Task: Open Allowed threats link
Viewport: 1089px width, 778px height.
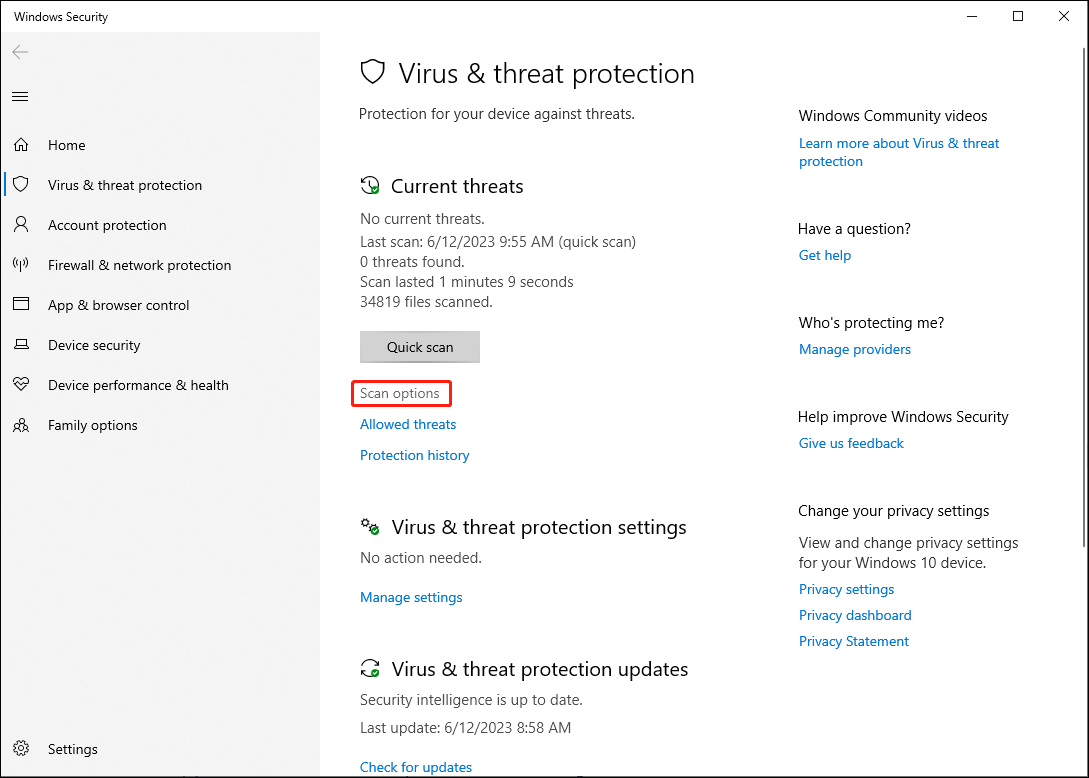Action: coord(408,424)
